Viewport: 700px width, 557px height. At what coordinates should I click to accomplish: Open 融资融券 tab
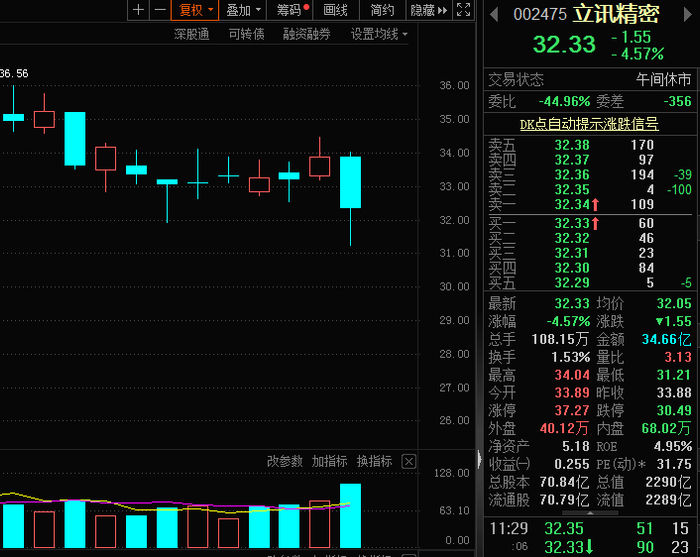pos(307,34)
